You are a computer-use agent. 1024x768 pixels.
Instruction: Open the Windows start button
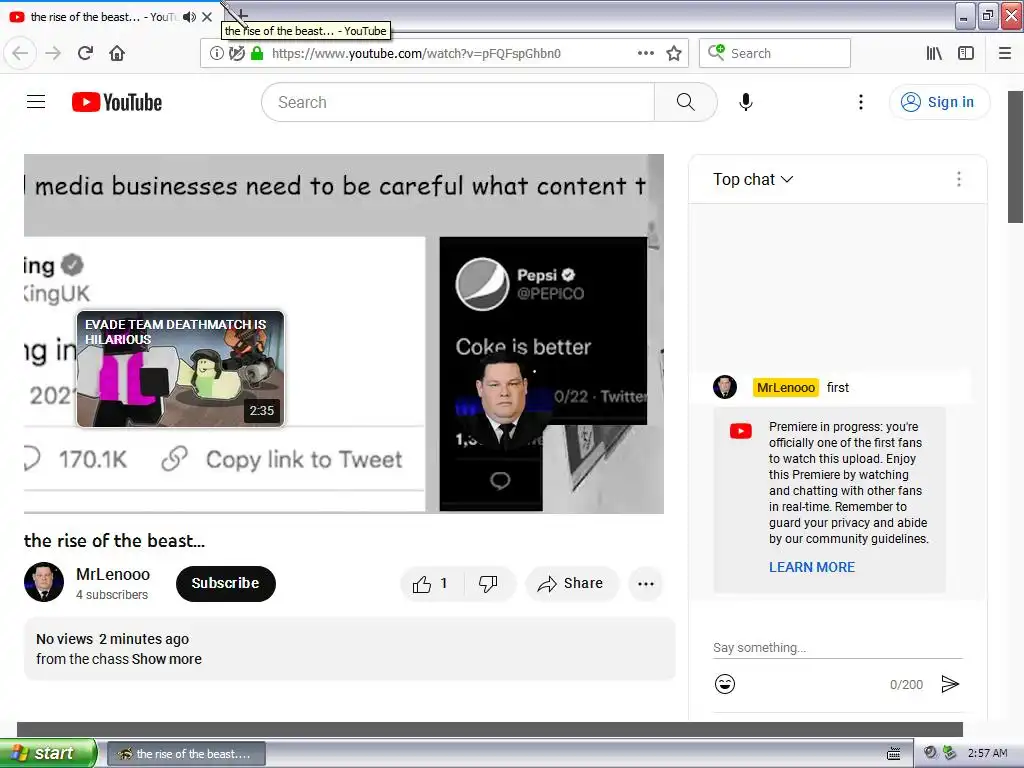click(48, 753)
